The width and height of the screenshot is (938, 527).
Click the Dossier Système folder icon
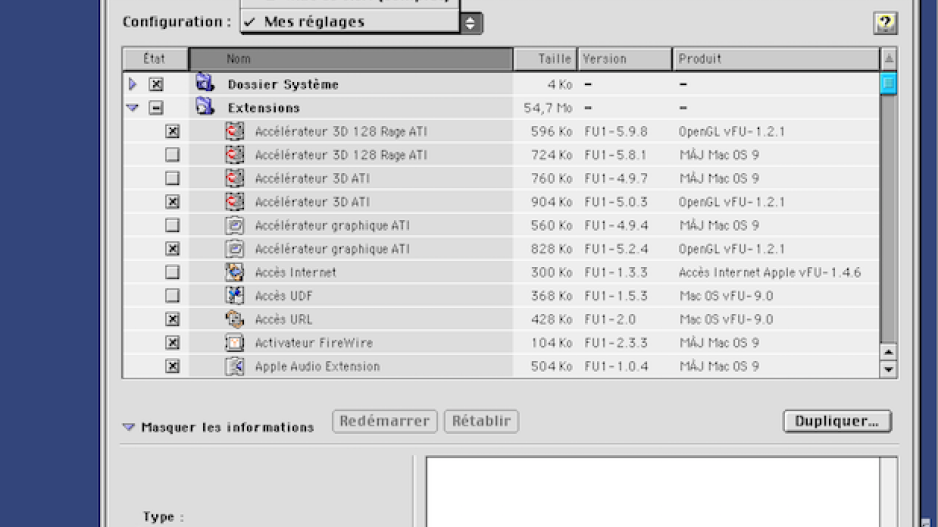point(205,83)
